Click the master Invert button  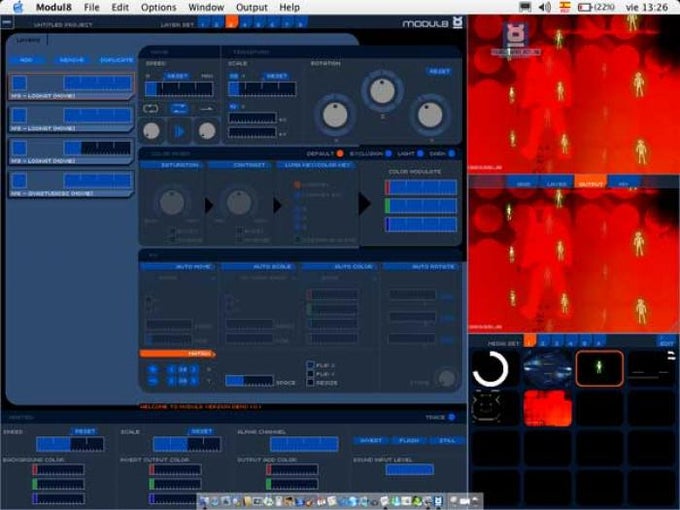[x=371, y=441]
